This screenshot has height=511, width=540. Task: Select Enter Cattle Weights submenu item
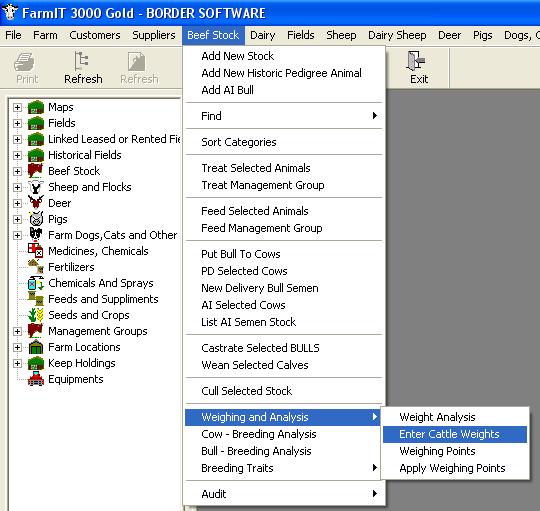(x=455, y=434)
